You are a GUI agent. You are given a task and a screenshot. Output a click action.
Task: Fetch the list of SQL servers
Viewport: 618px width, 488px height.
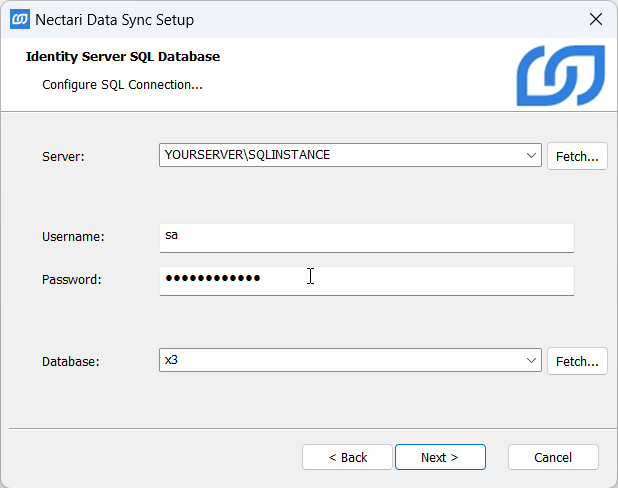tap(577, 156)
